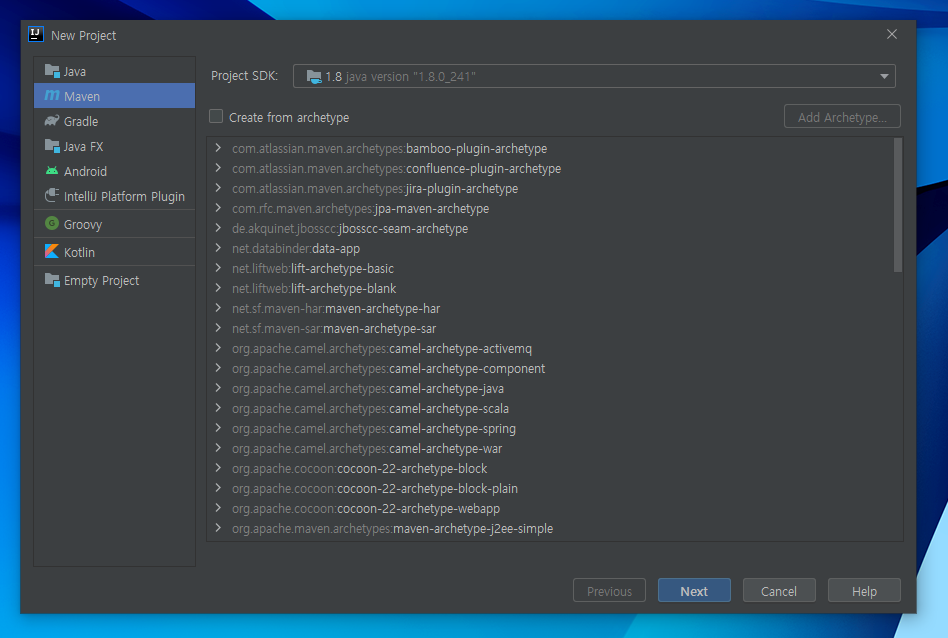Image resolution: width=948 pixels, height=638 pixels.
Task: Enable Create from archetype checkbox
Action: coord(216,116)
